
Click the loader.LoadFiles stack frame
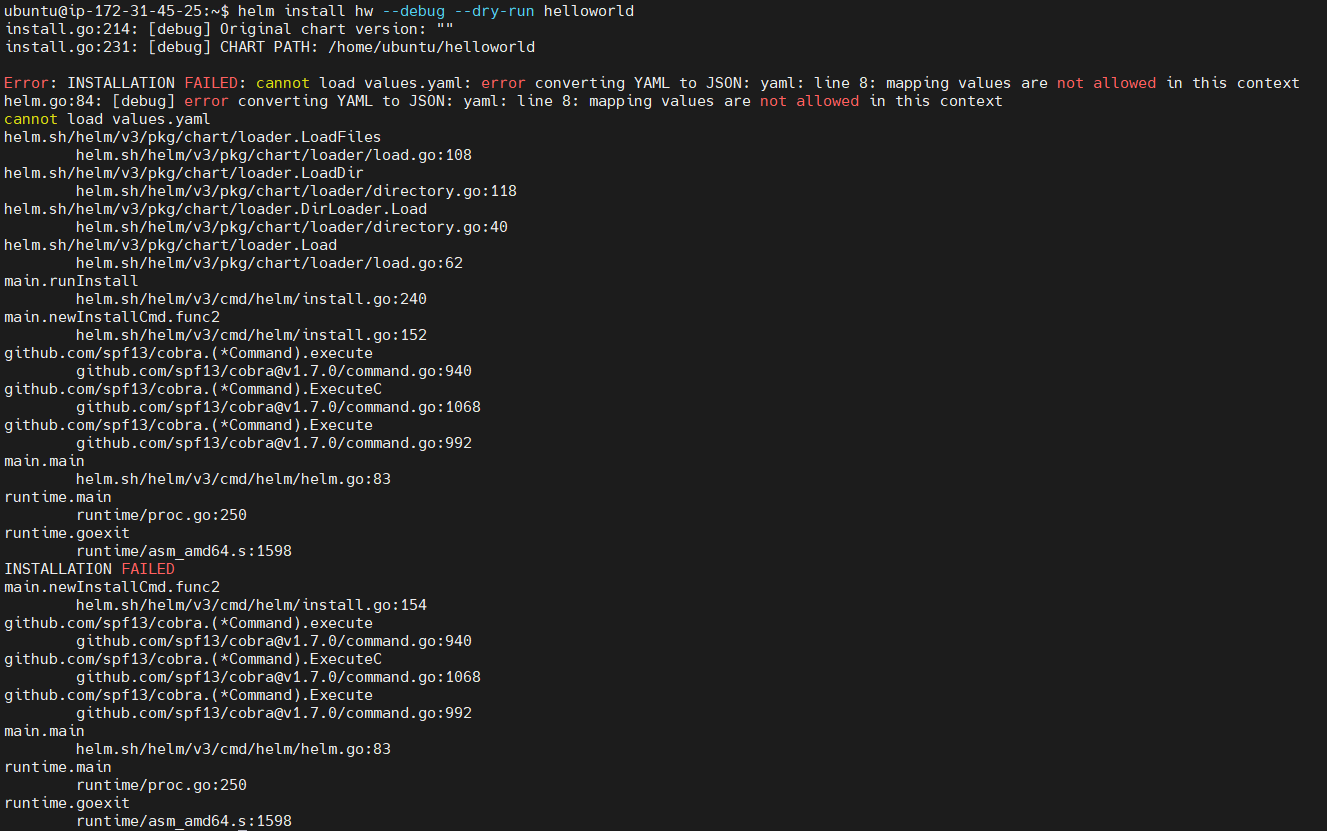192,137
